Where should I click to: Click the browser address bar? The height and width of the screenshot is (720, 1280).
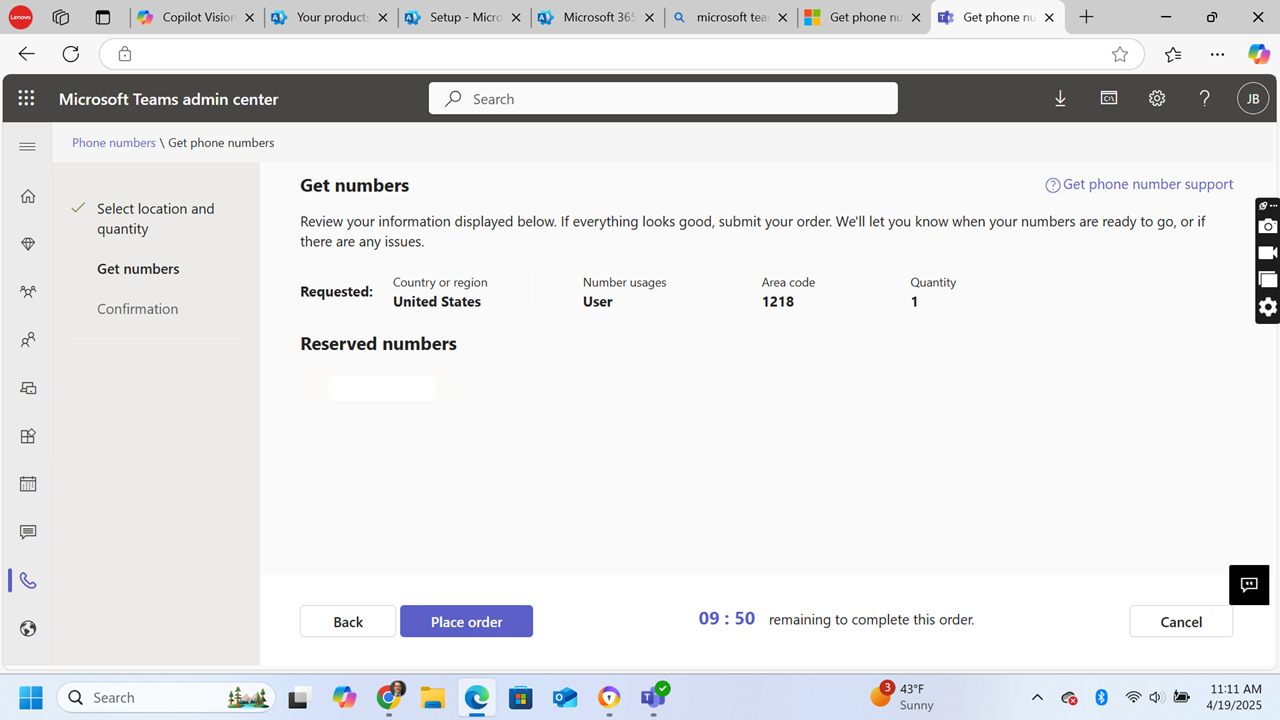click(x=620, y=54)
